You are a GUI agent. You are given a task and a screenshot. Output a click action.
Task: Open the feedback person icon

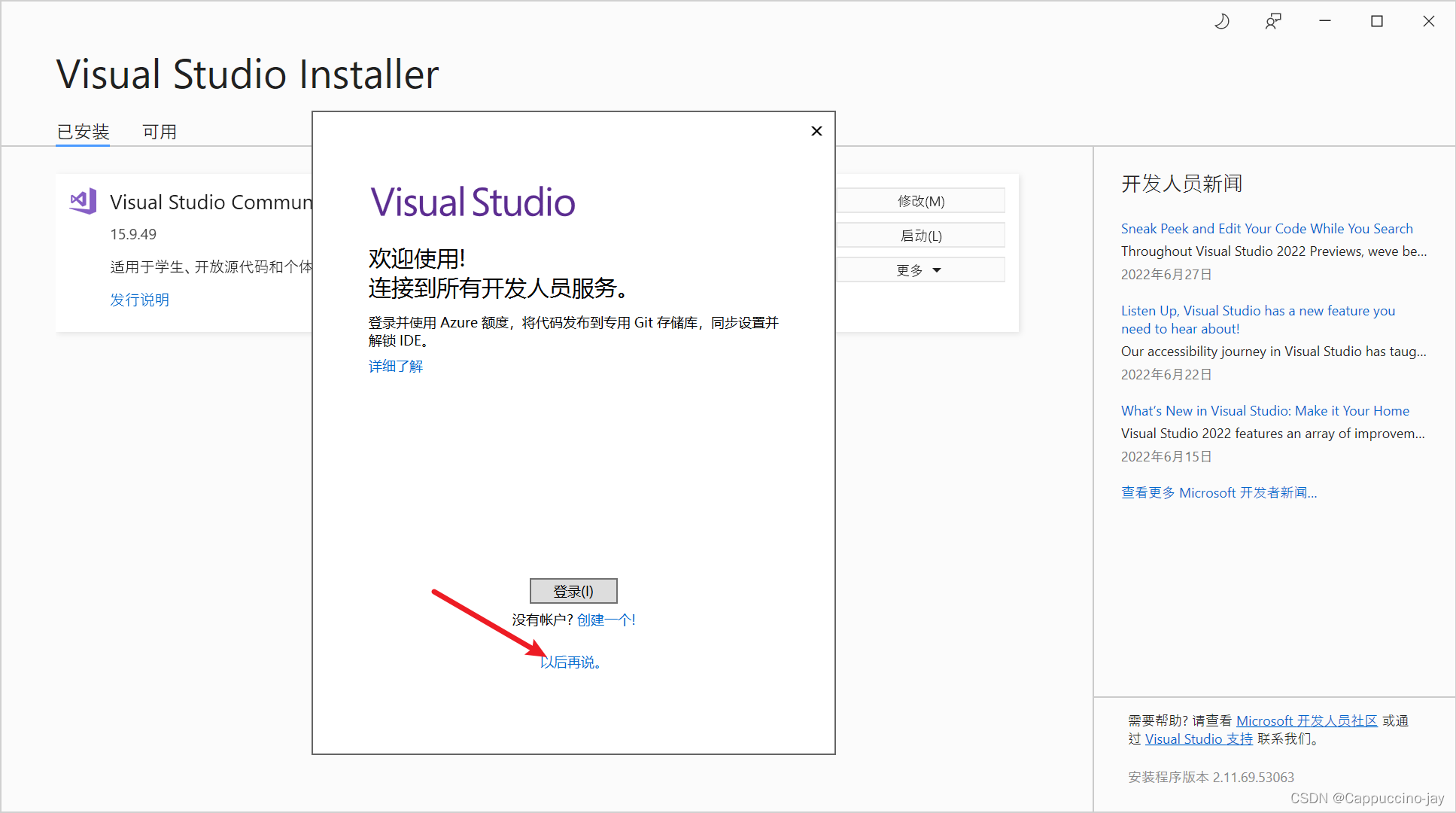point(1273,22)
